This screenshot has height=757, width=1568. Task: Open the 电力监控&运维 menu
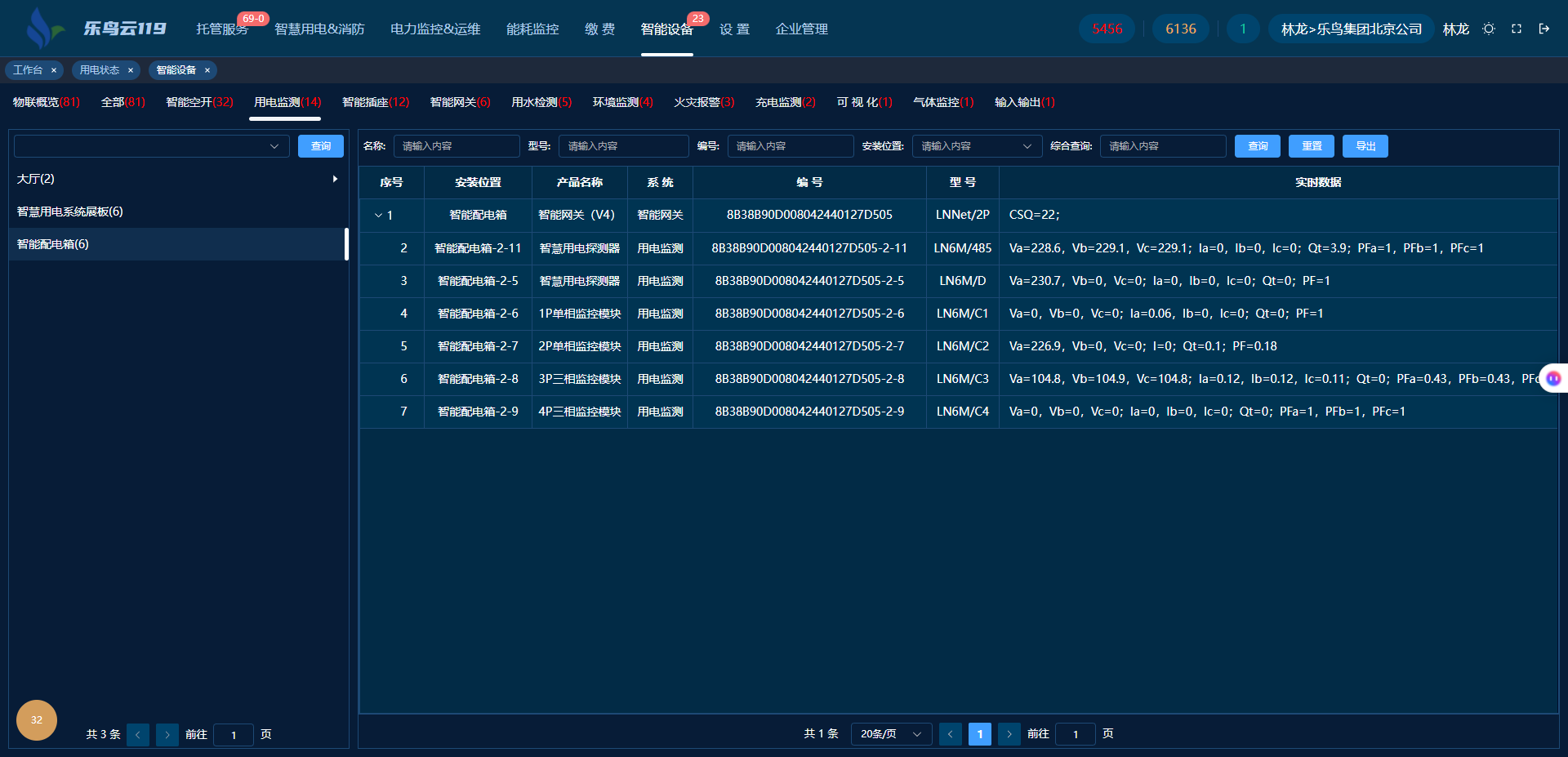click(x=435, y=29)
